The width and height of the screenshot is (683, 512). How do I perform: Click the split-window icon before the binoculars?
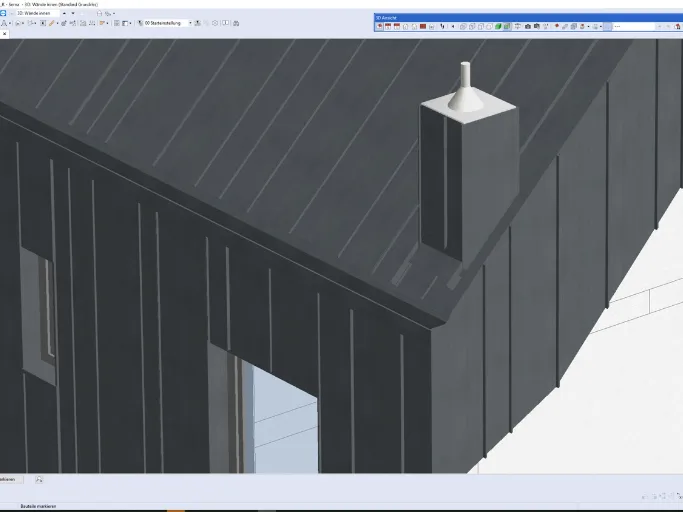pyautogui.click(x=226, y=23)
